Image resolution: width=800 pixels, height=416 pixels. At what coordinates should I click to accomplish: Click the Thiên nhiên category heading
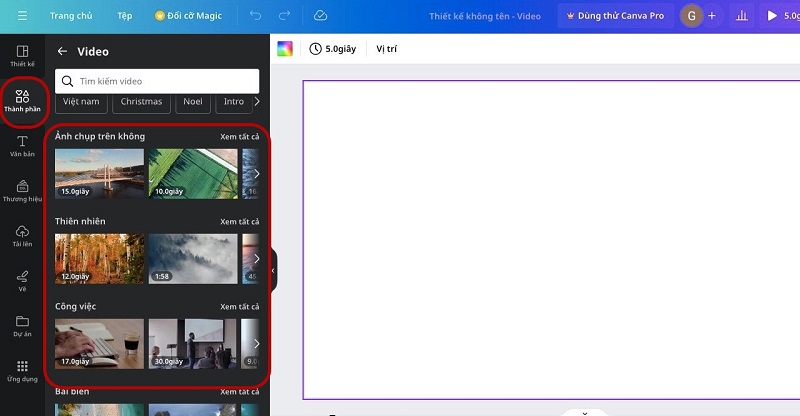click(80, 221)
